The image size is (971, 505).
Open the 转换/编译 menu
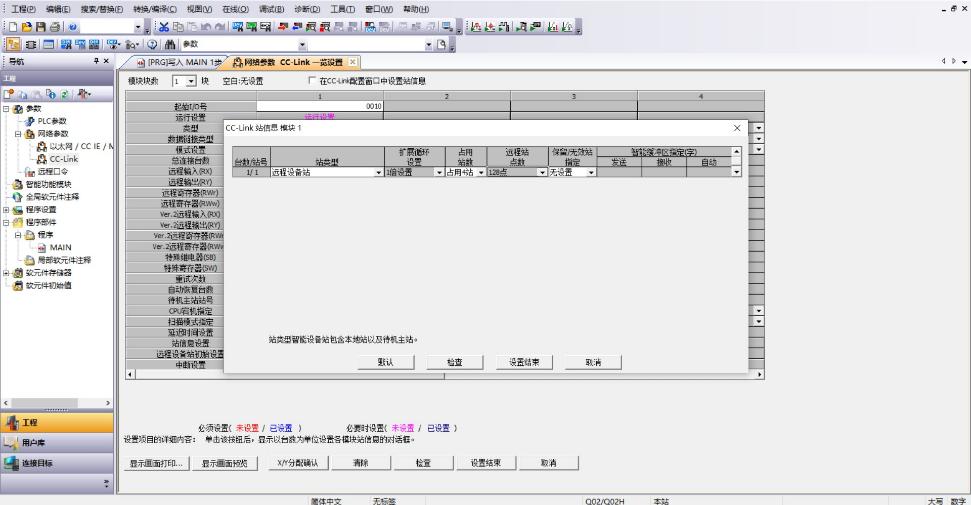pyautogui.click(x=155, y=9)
